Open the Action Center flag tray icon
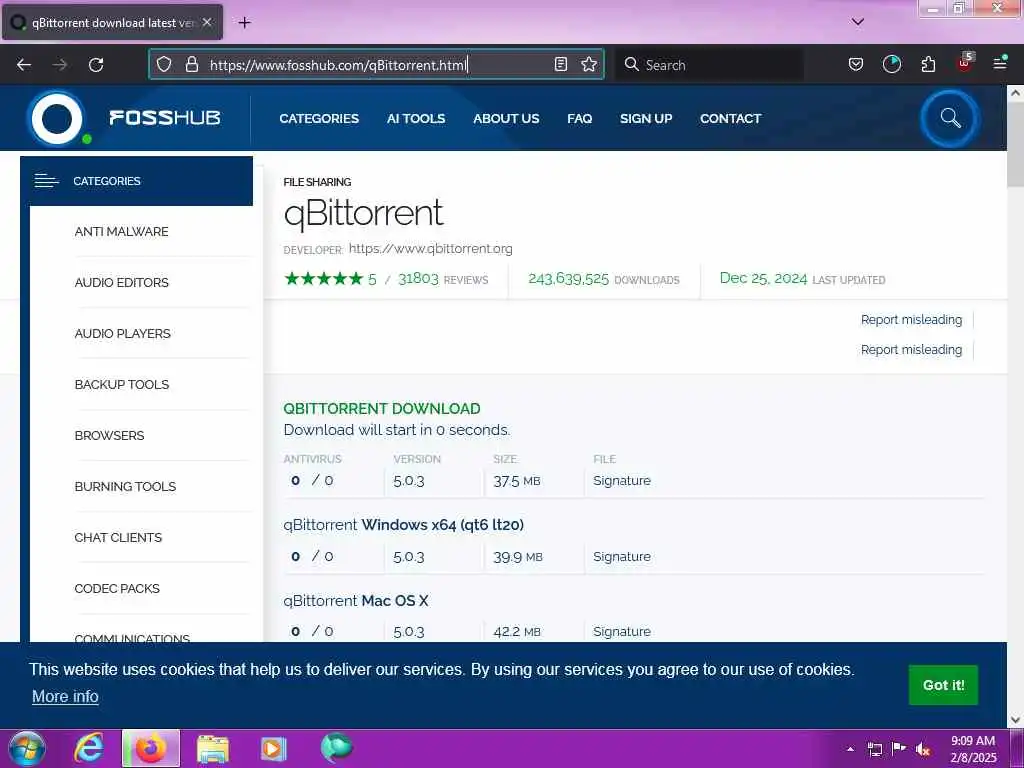This screenshot has width=1024, height=768. [899, 749]
